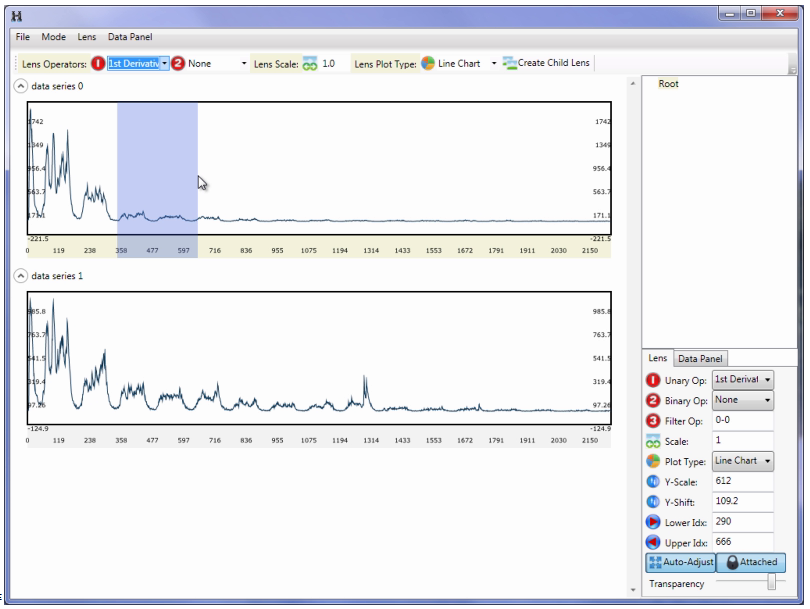The image size is (810, 609).
Task: Click the data series 1 line chart
Action: coord(319,358)
